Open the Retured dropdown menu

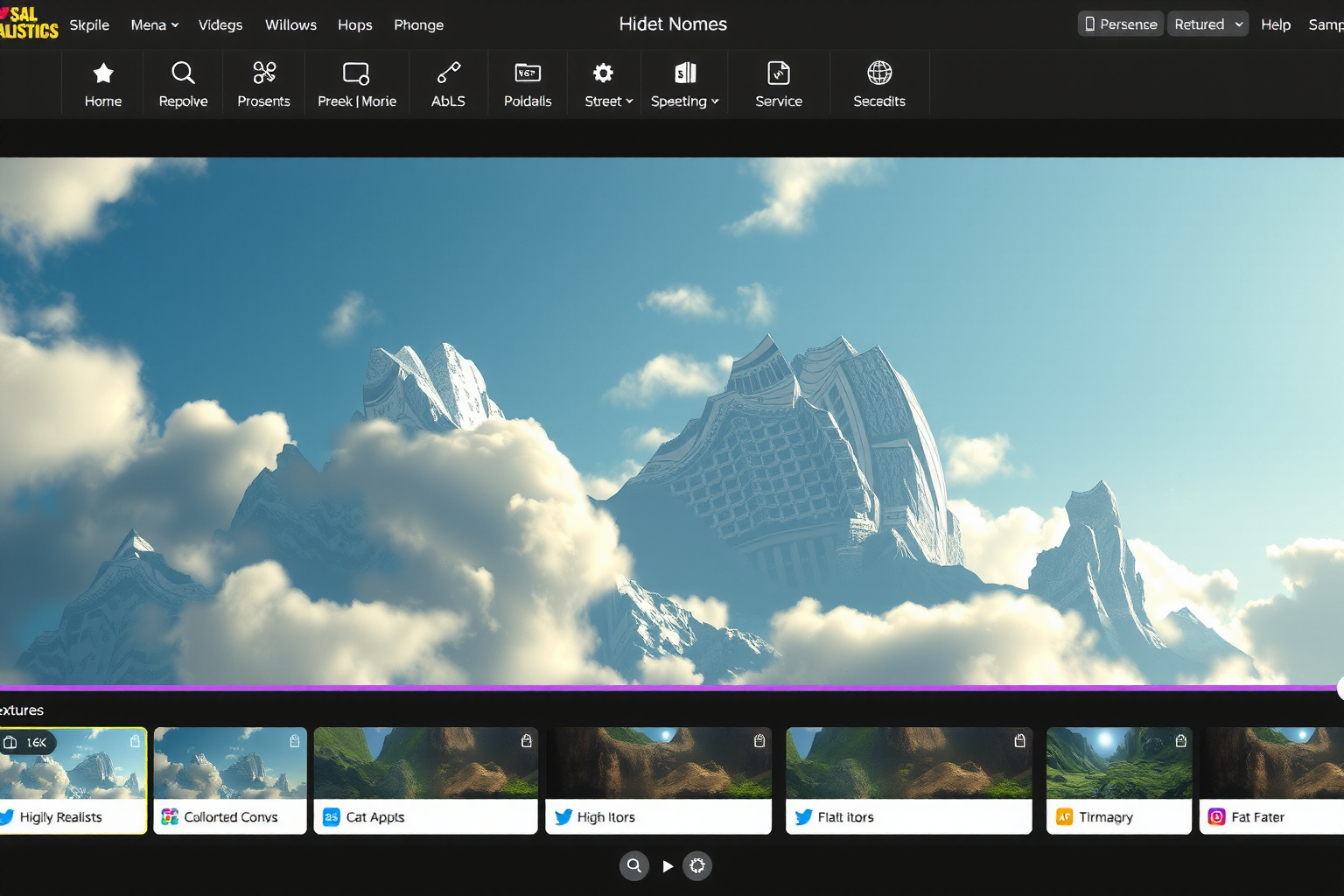click(x=1208, y=24)
